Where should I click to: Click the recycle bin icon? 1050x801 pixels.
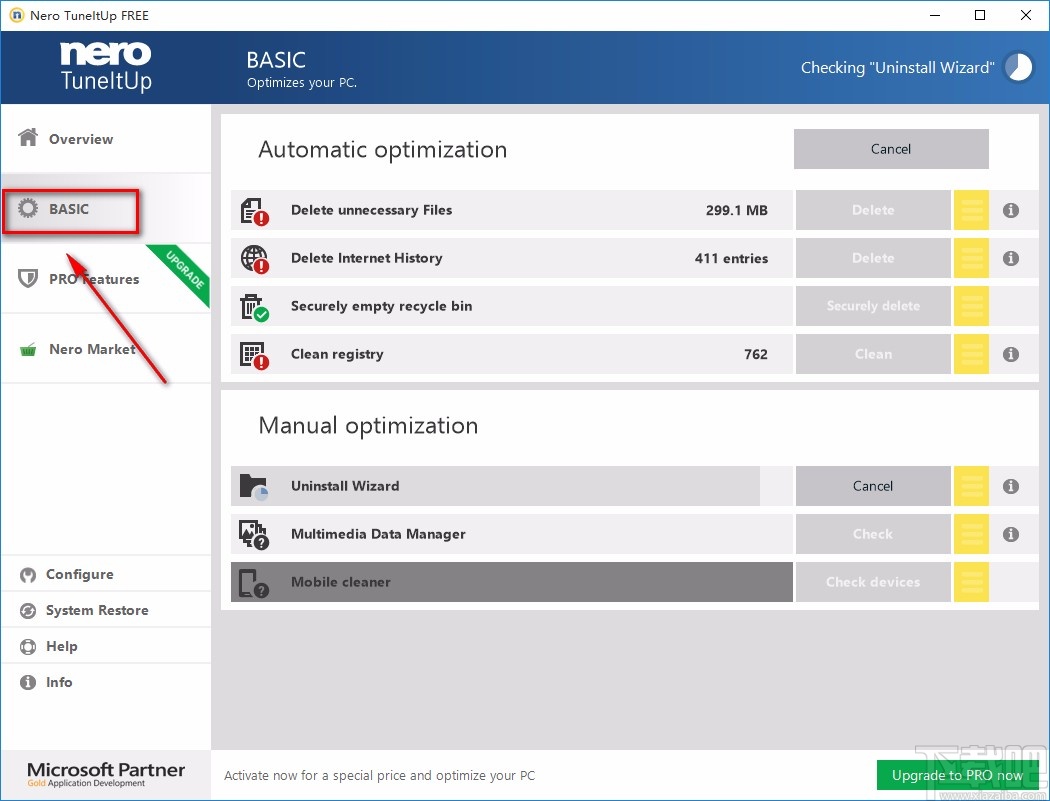(254, 306)
